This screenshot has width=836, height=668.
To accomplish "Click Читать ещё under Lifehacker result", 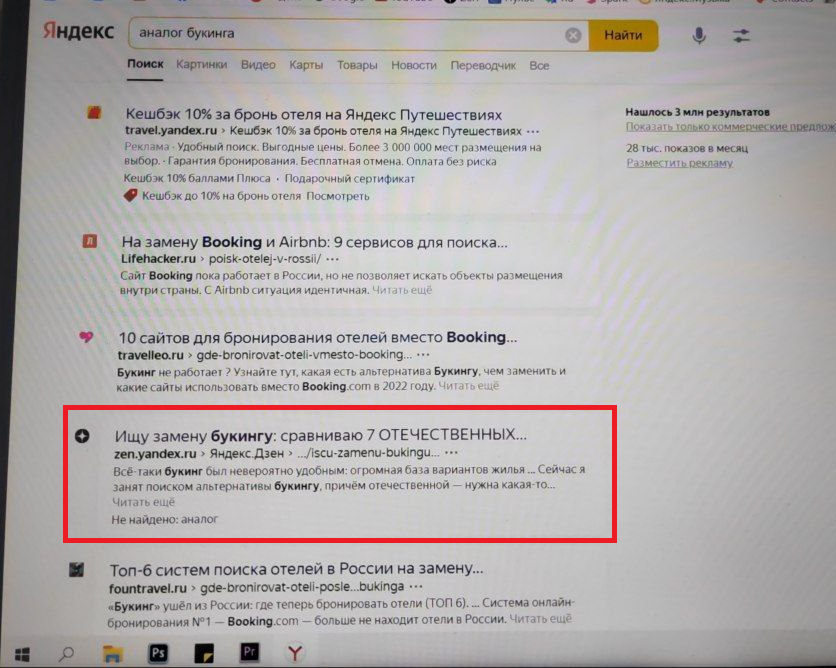I will (x=402, y=290).
